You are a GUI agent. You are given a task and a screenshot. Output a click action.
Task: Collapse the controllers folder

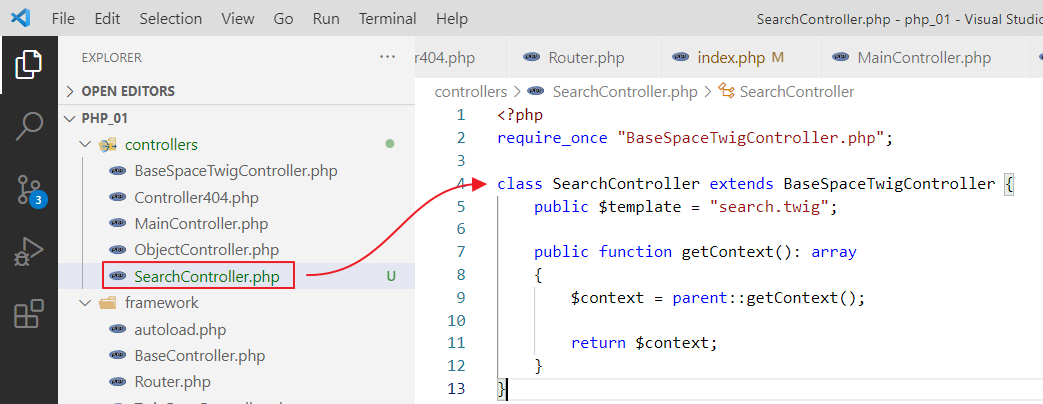[160, 145]
